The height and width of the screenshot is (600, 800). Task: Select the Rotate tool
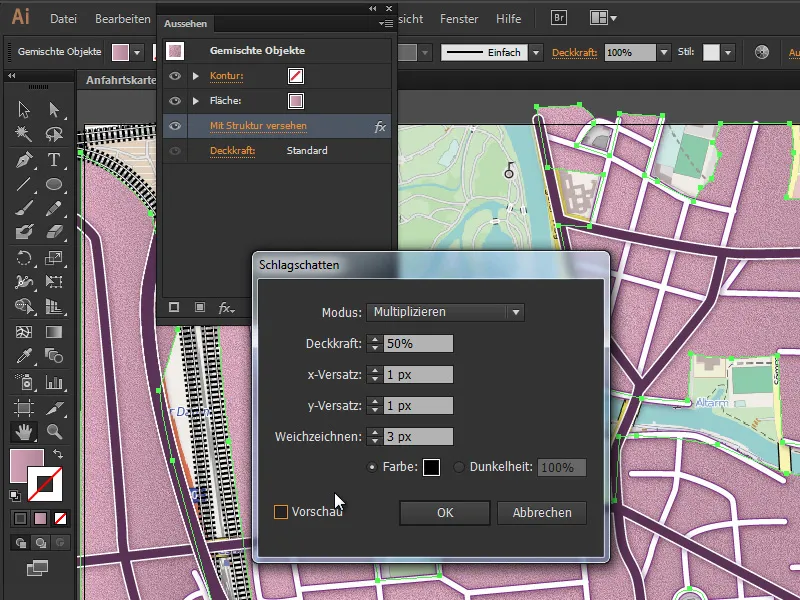(24, 258)
